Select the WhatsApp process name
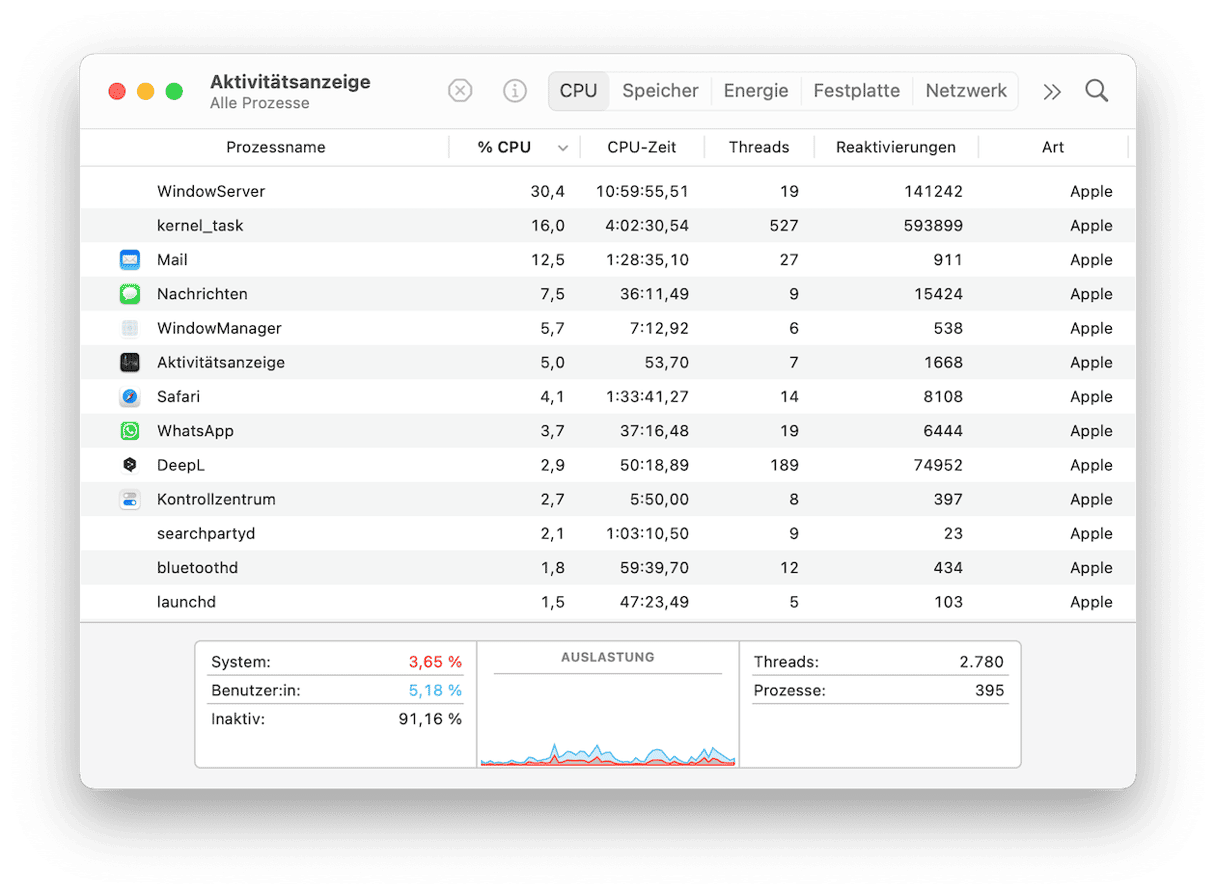1216x894 pixels. click(195, 431)
